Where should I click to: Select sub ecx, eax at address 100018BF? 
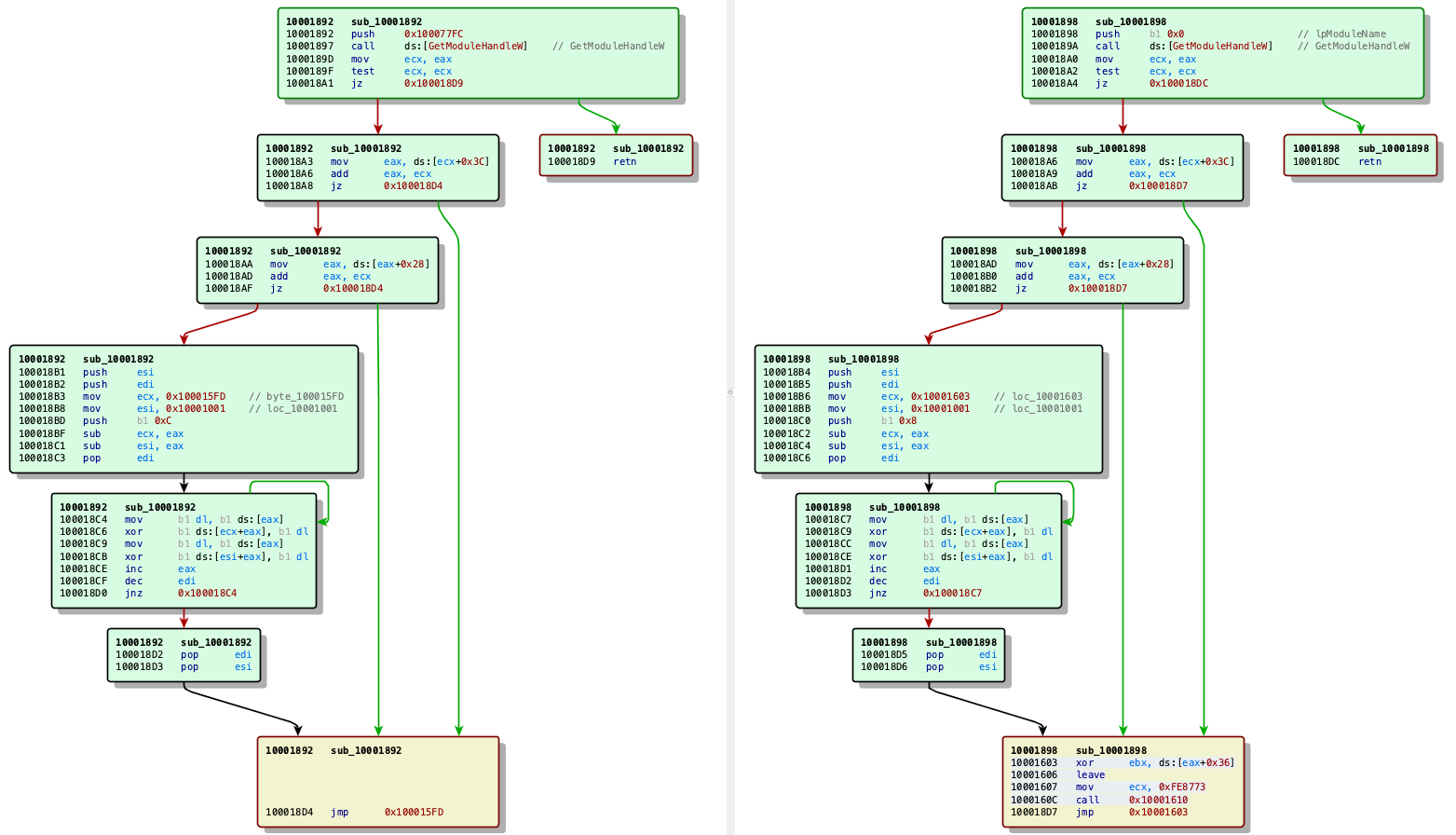click(x=101, y=433)
